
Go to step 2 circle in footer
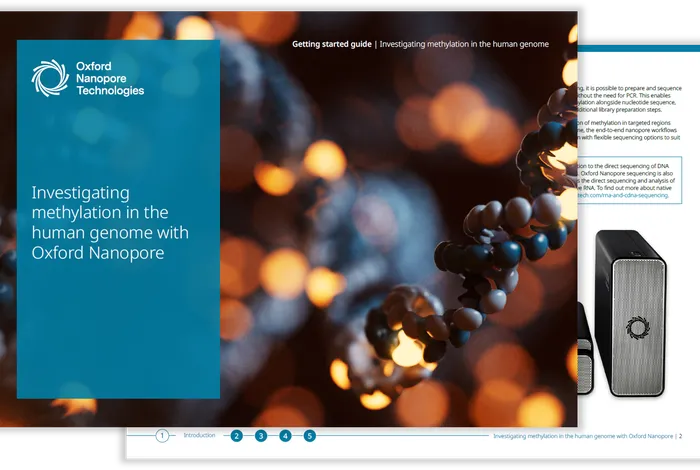point(237,436)
